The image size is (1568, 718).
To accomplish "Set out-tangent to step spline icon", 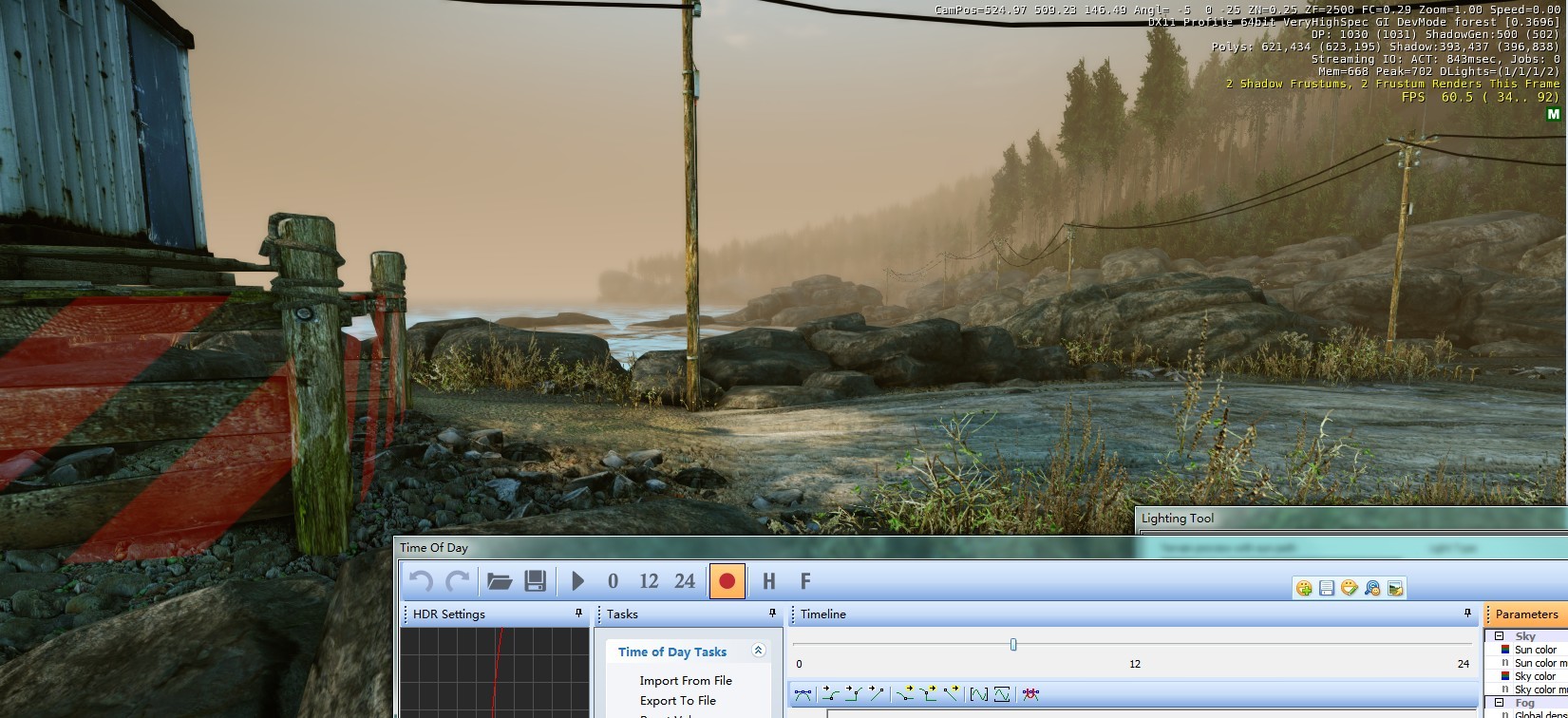I will click(928, 694).
